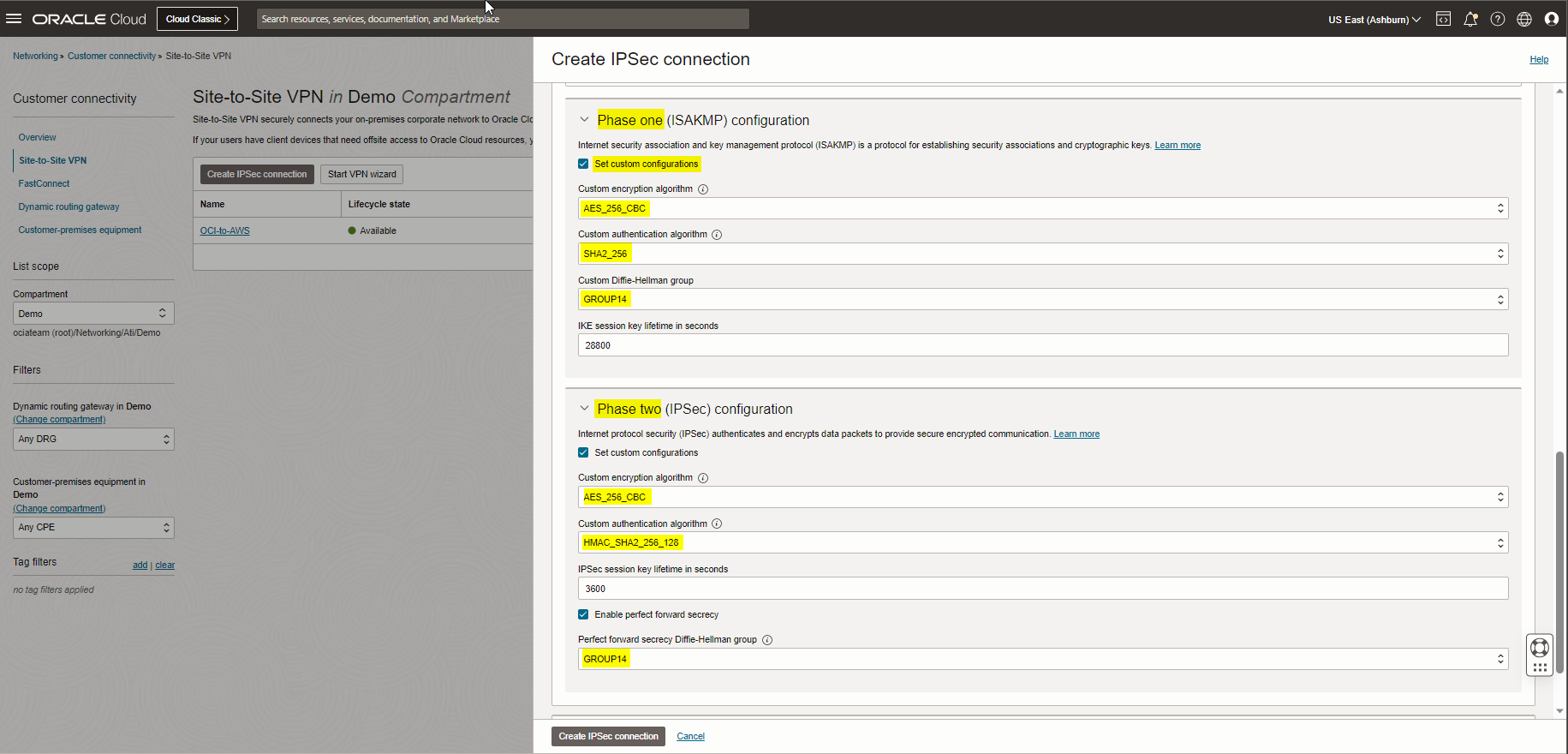Show info for Perfect forward secrecy group
Screen dimensions: 1568x754
pyautogui.click(x=767, y=640)
